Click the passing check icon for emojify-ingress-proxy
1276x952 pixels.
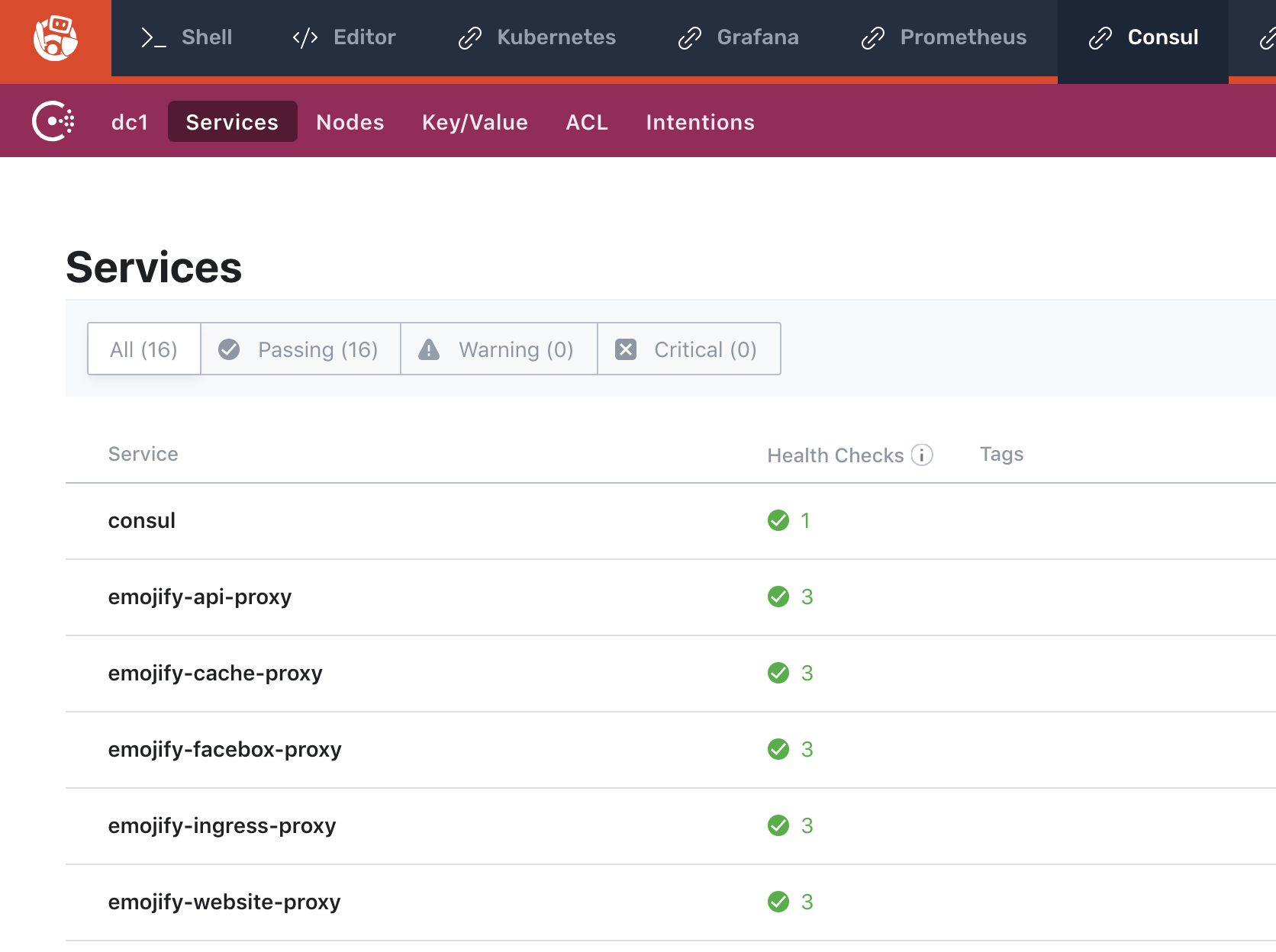click(778, 825)
